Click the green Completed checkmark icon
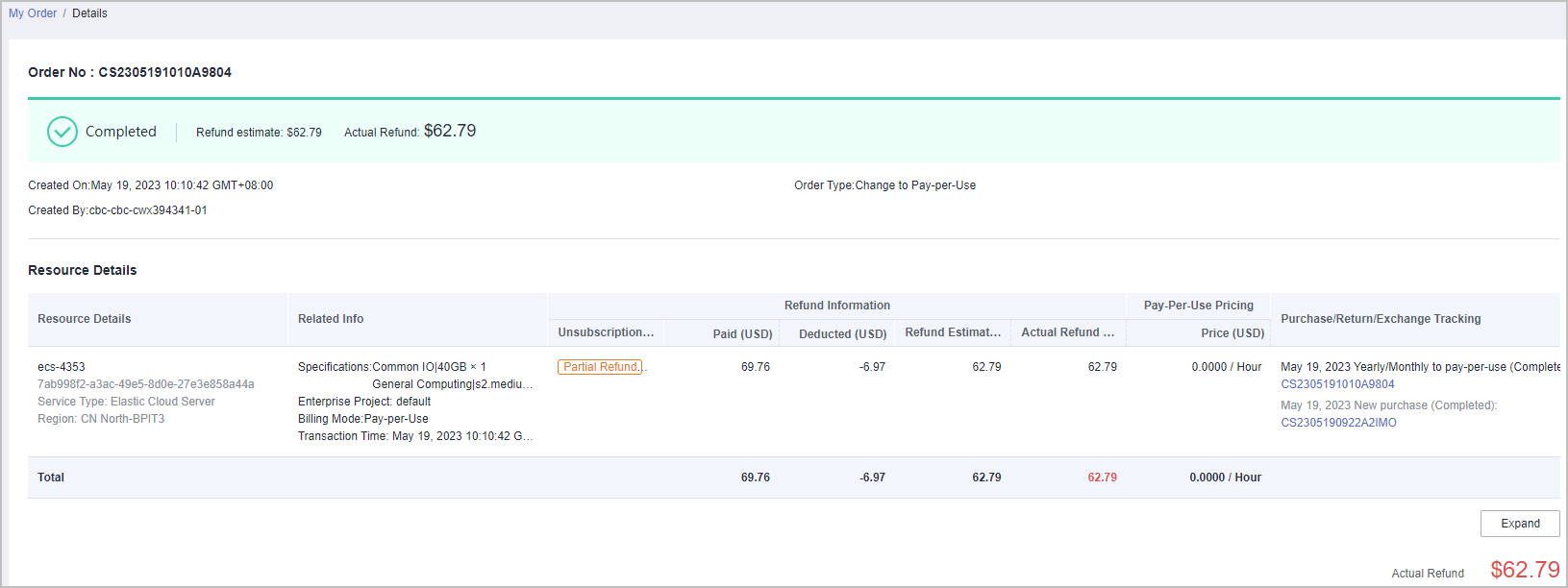Viewport: 1568px width, 588px height. [62, 132]
